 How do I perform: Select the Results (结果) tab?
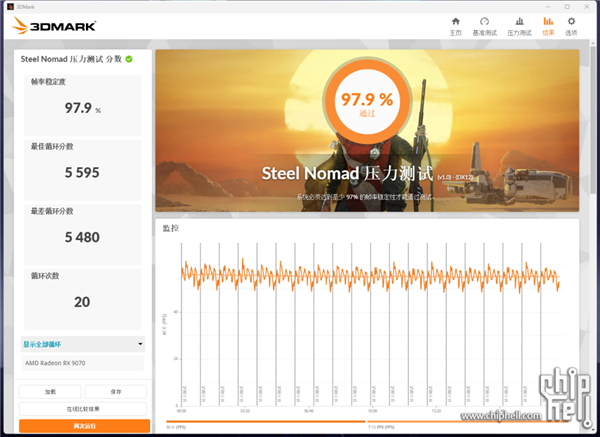[548, 26]
